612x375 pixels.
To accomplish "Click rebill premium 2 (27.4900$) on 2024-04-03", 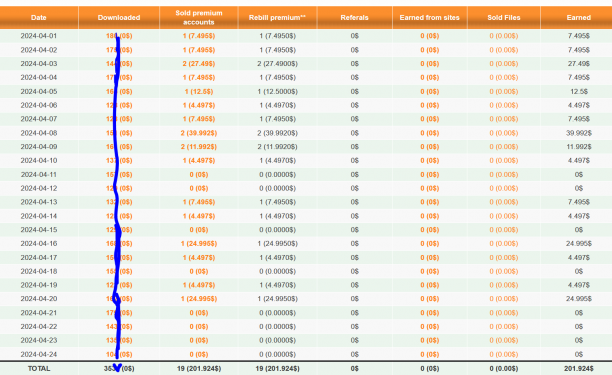I will tap(278, 64).
